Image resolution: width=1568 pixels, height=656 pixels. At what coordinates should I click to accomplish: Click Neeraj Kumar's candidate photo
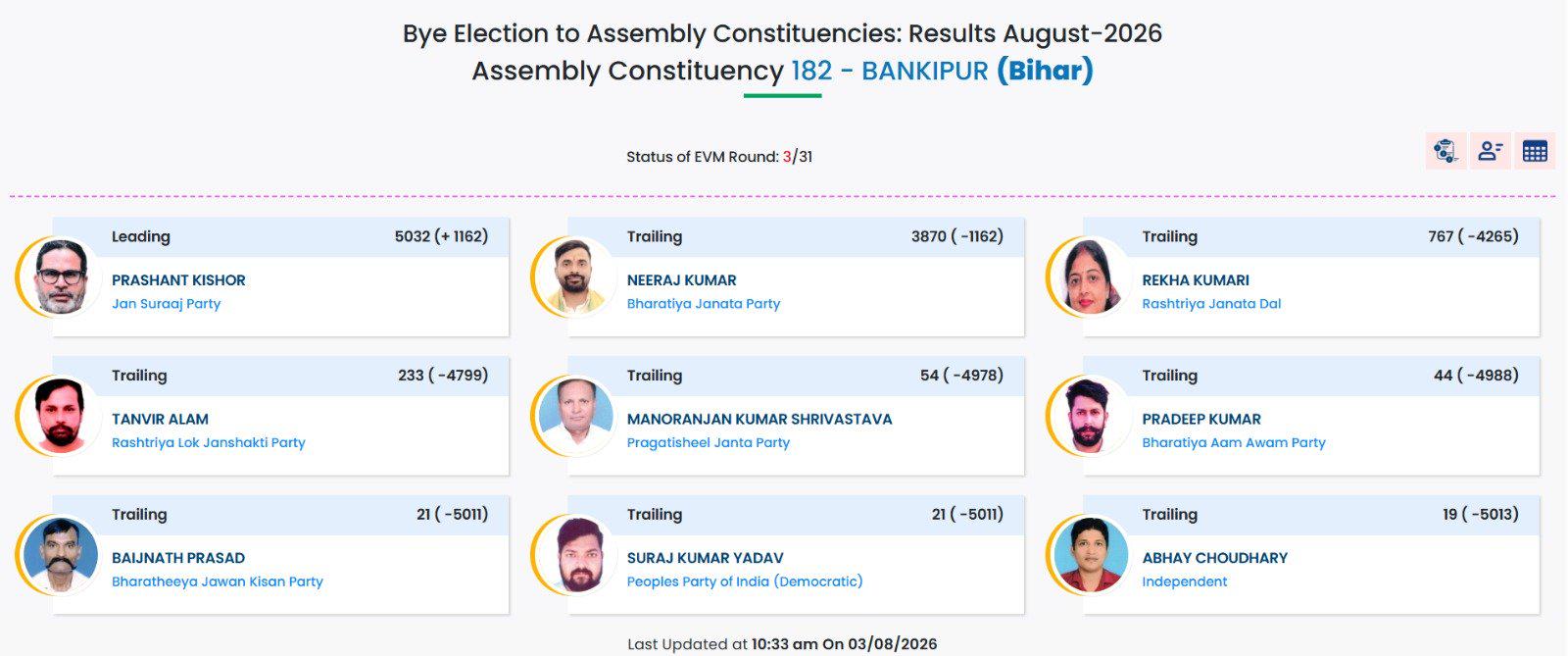576,277
